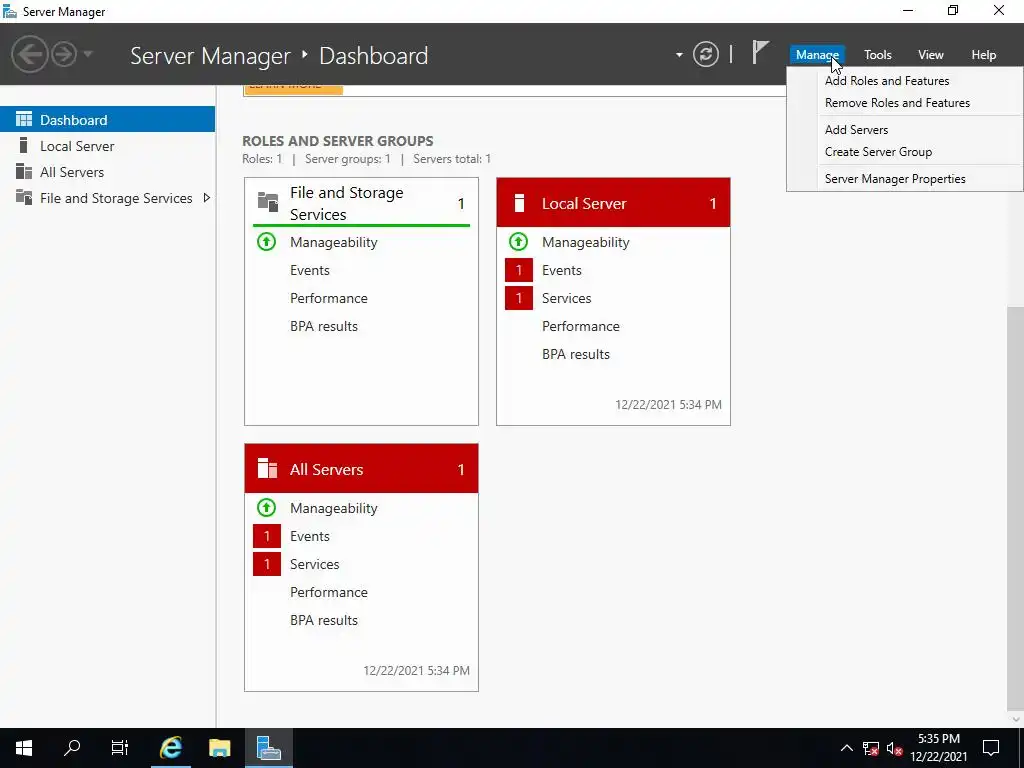Image resolution: width=1024 pixels, height=768 pixels.
Task: Open Events in Local Server tile
Action: pos(562,270)
